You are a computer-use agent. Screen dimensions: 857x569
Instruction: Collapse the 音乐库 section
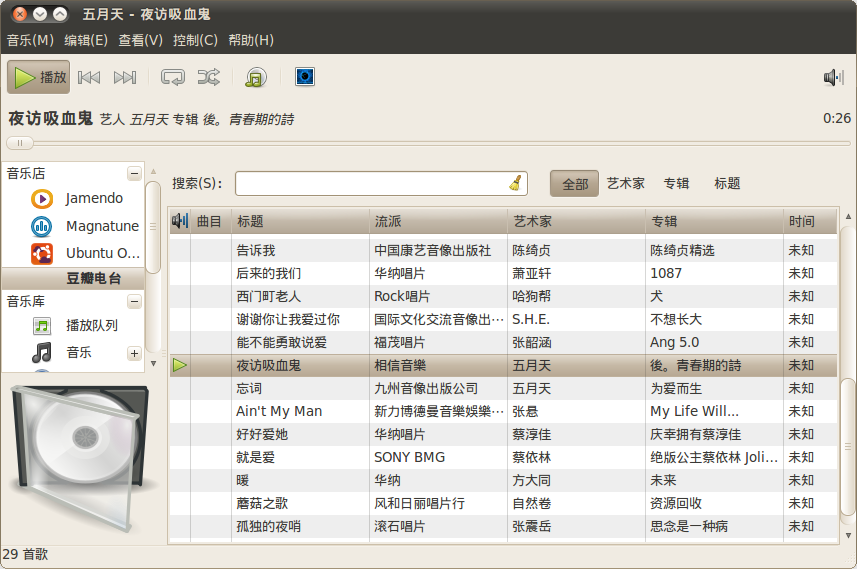(134, 302)
